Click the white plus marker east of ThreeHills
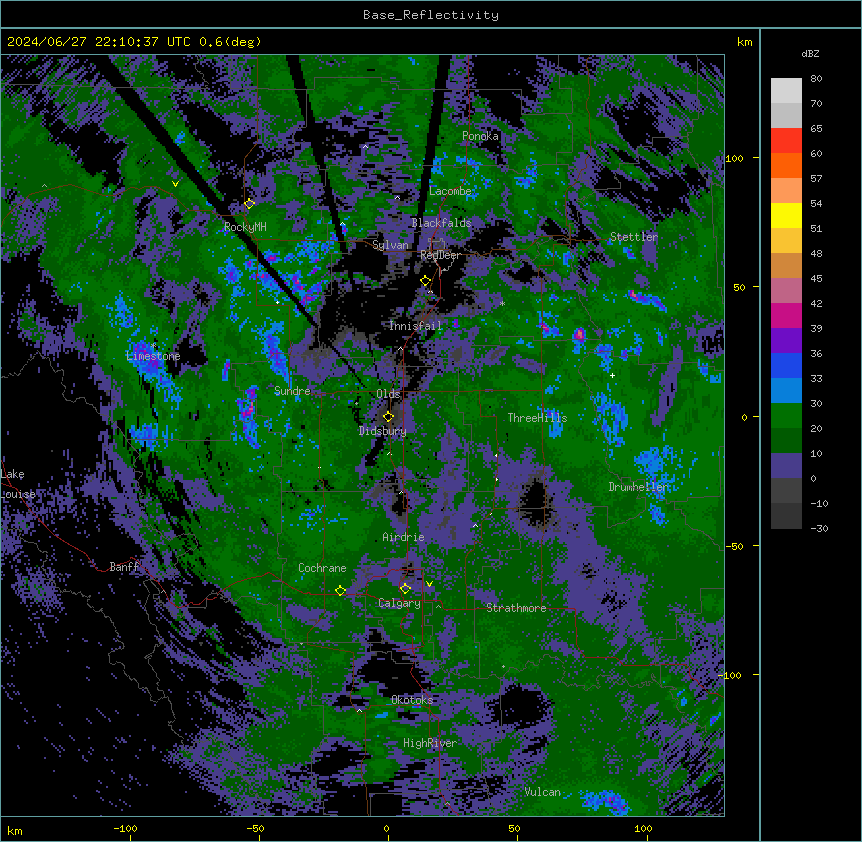 [x=612, y=375]
